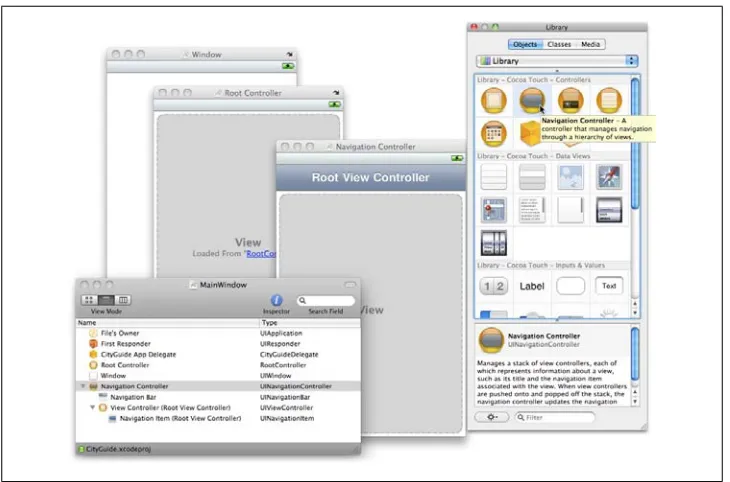Open the Library group popup menu

(557, 61)
